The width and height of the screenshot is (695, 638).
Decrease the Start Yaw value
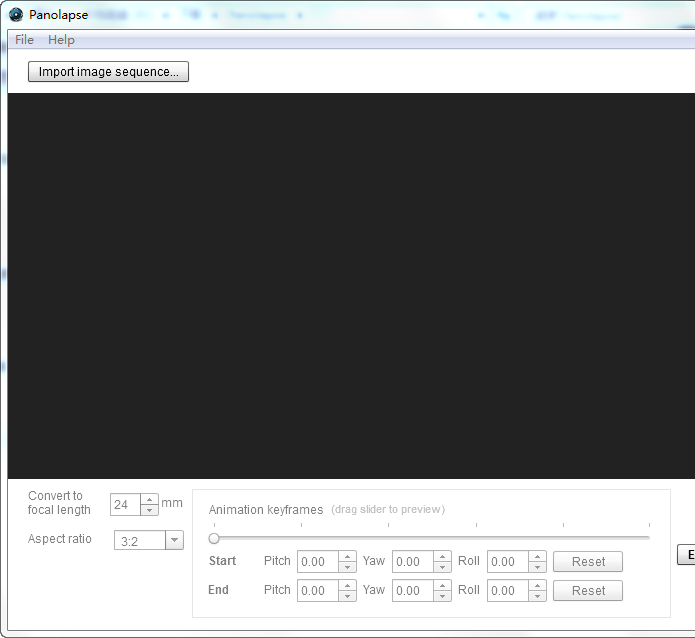(x=442, y=567)
